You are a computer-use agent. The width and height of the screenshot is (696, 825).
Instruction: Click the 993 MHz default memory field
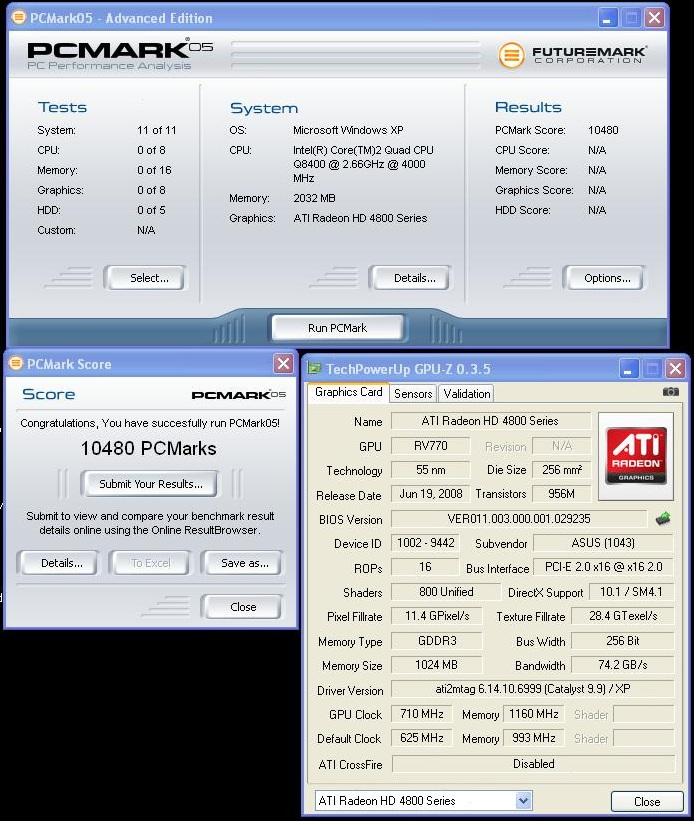(x=533, y=739)
